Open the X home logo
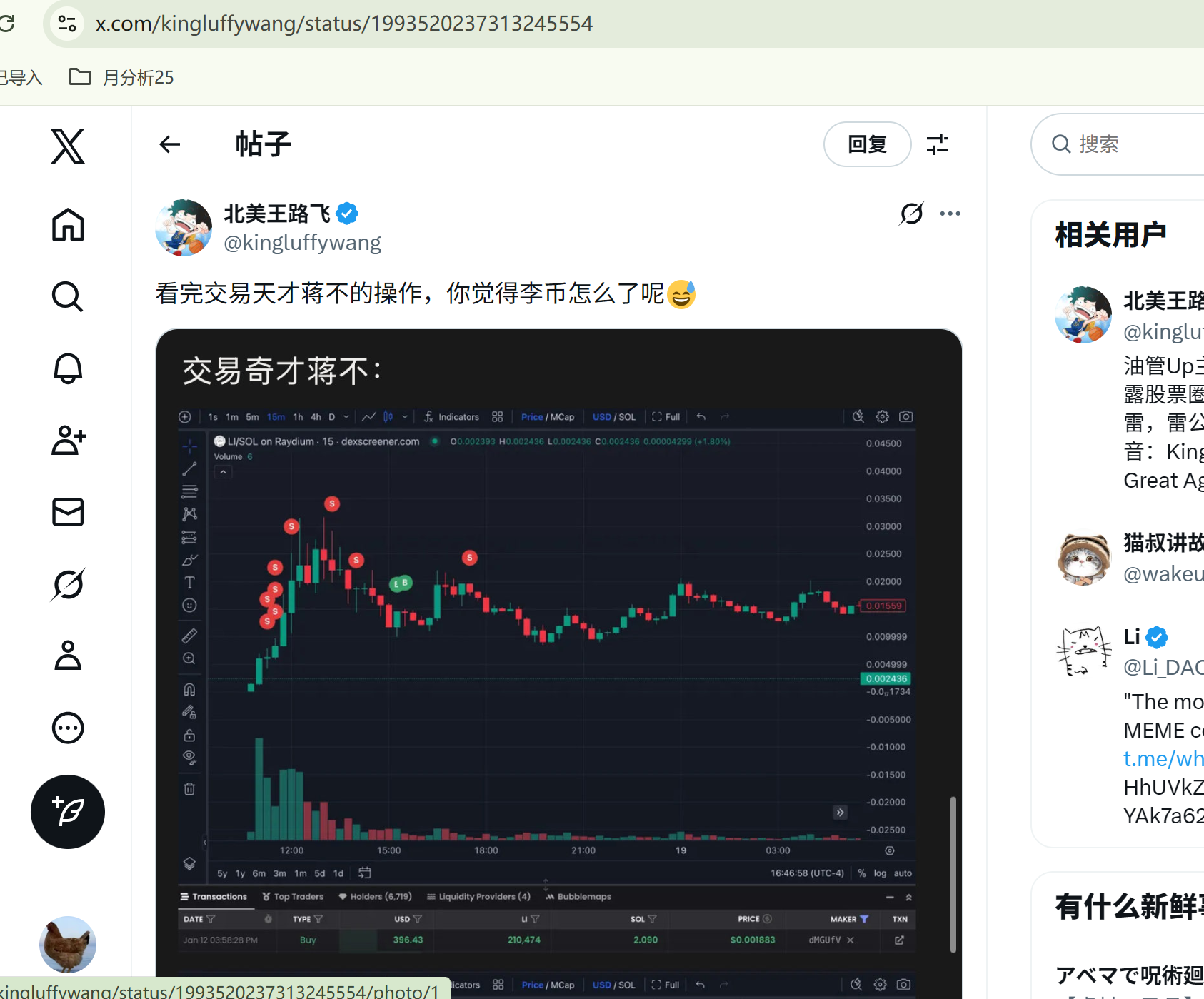Viewport: 1204px width, 999px height. click(68, 146)
